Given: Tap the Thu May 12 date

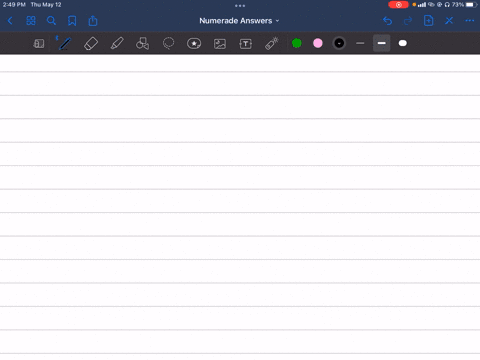Looking at the screenshot, I should pyautogui.click(x=46, y=5).
